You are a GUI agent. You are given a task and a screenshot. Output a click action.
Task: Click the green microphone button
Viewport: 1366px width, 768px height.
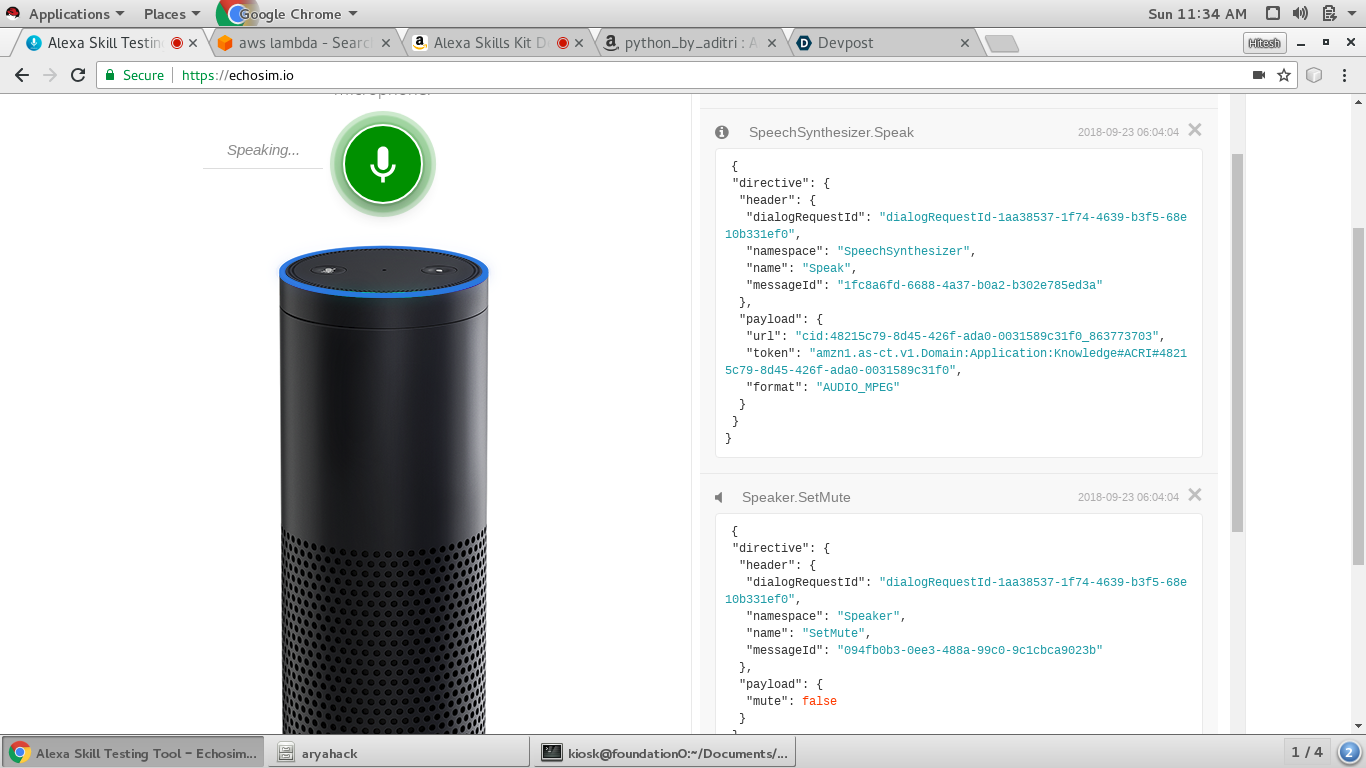tap(383, 164)
